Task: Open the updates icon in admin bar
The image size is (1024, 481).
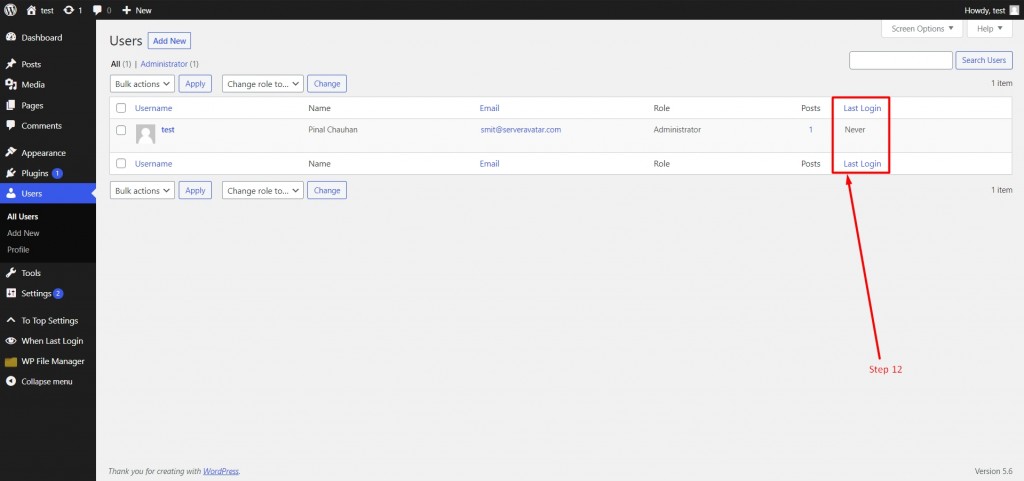Action: click(x=69, y=10)
